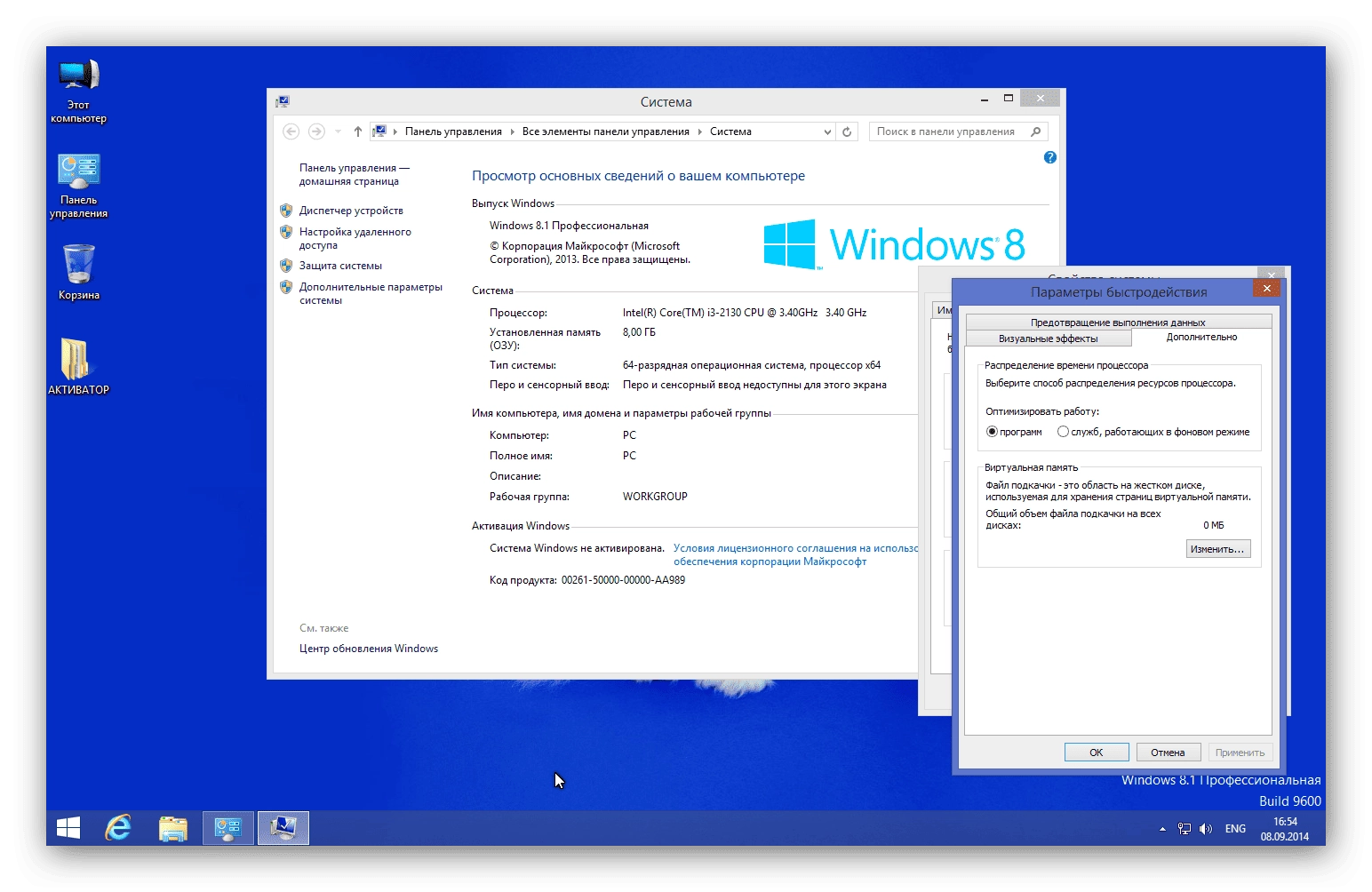Viewport: 1372px width, 892px height.
Task: Click the Back arrow in Система window
Action: coord(291,131)
